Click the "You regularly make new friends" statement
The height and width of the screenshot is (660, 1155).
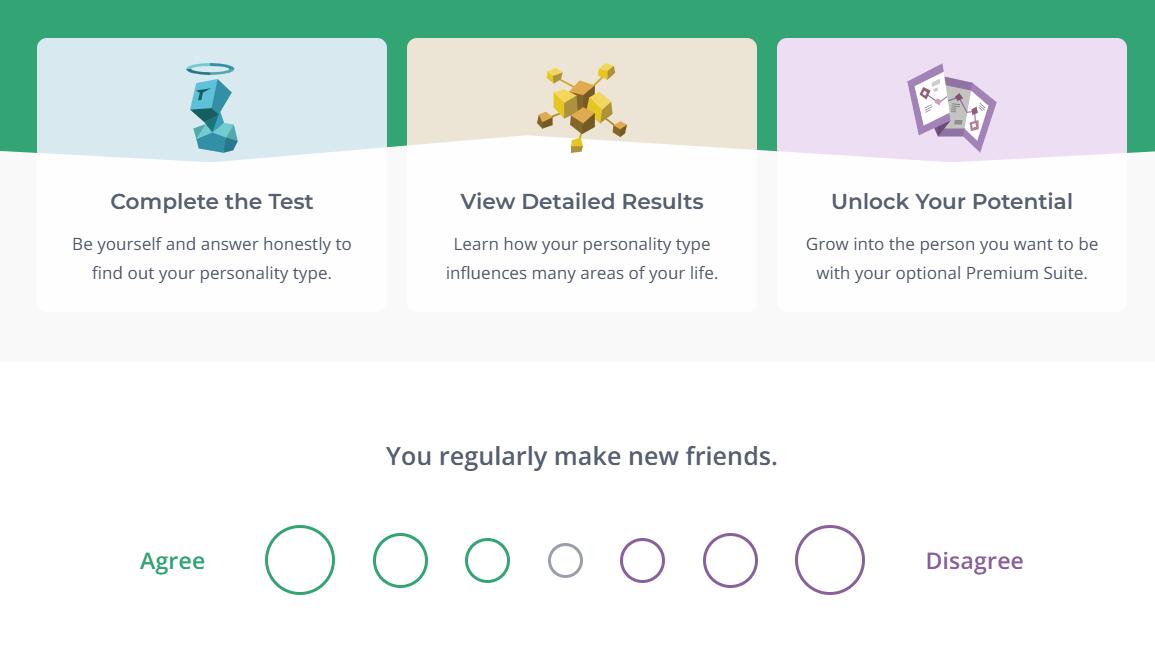[582, 456]
